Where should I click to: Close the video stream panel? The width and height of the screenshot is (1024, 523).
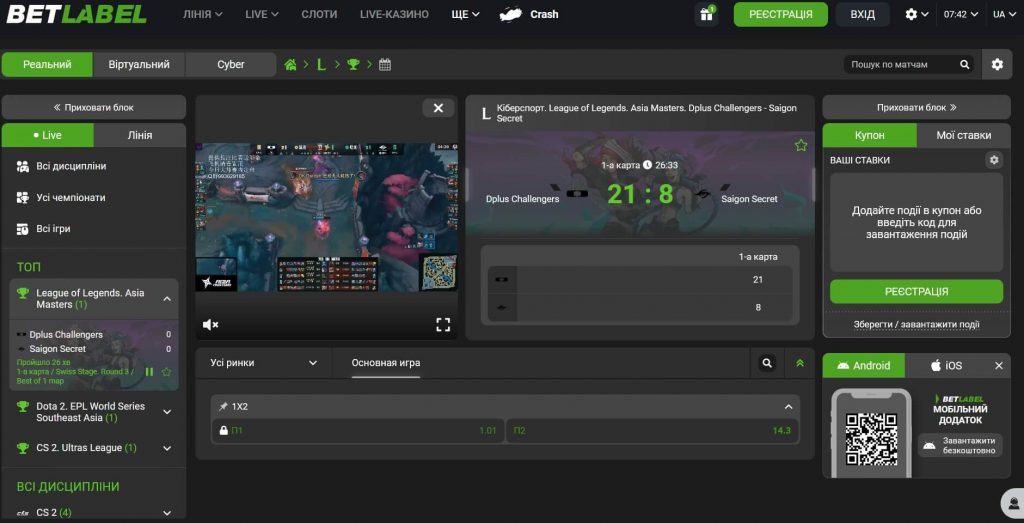click(438, 108)
